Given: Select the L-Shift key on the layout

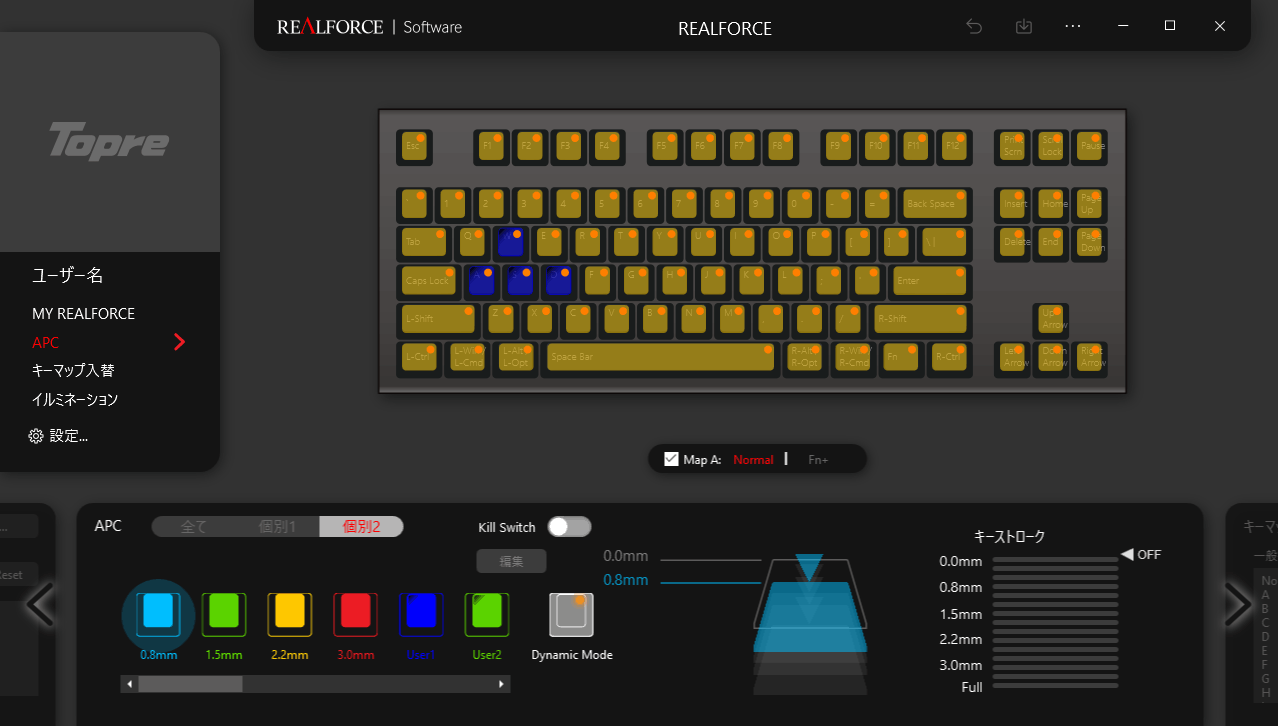Looking at the screenshot, I should (438, 319).
